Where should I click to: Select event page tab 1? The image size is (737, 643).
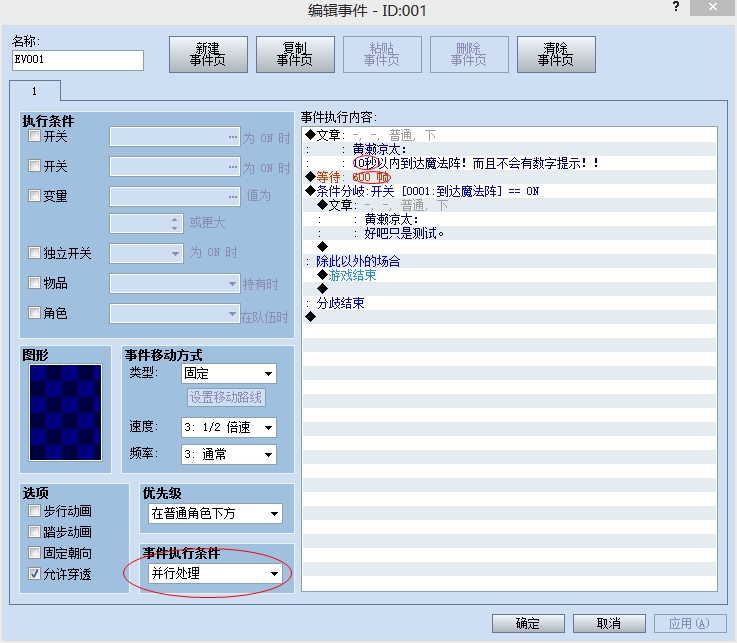point(35,91)
